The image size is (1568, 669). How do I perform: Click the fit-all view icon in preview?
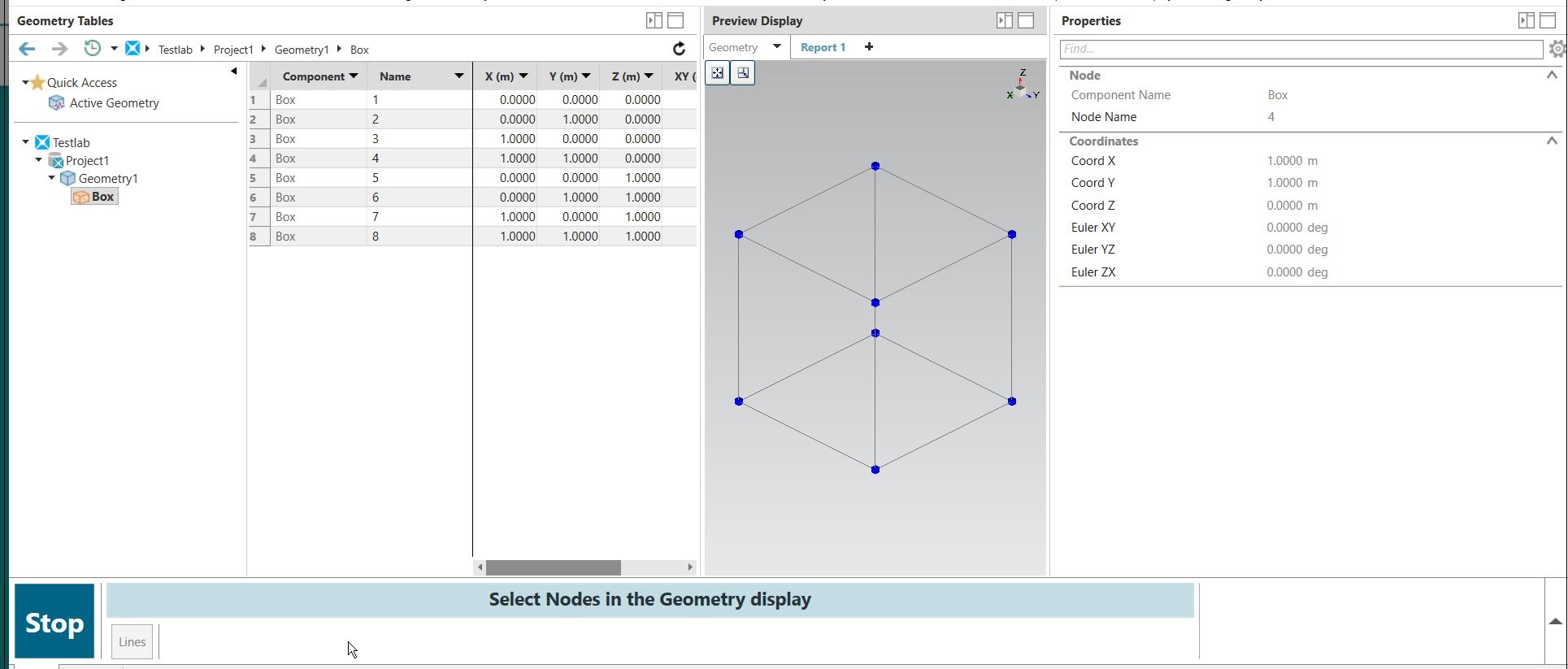[x=718, y=73]
